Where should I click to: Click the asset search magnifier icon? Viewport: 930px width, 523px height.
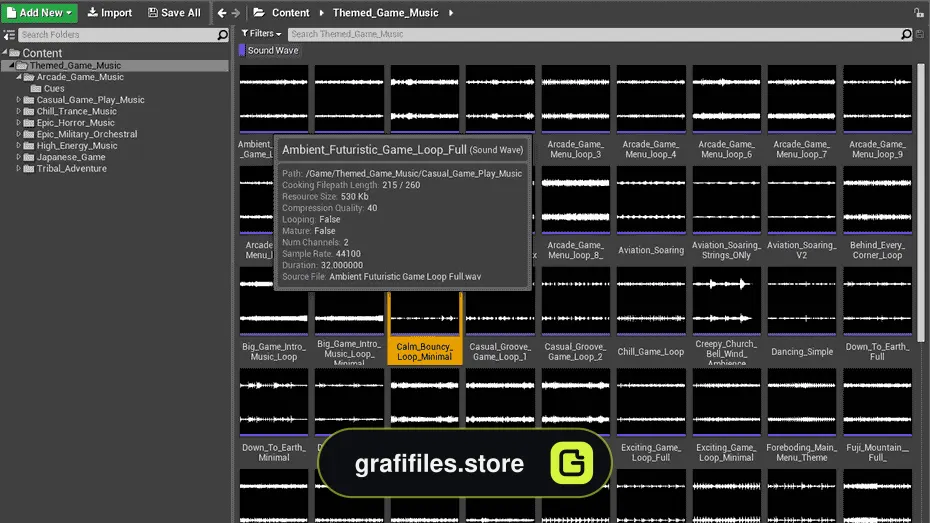point(906,34)
